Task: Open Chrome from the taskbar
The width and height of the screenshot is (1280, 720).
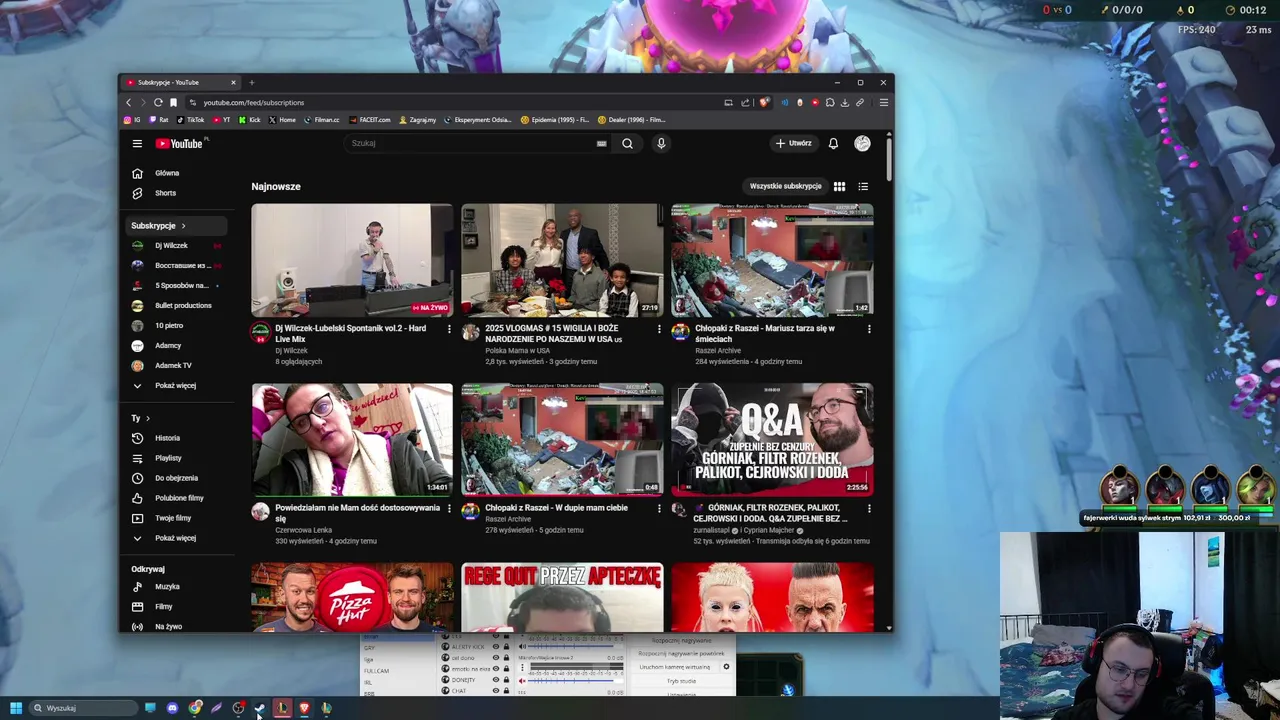Action: tap(195, 708)
